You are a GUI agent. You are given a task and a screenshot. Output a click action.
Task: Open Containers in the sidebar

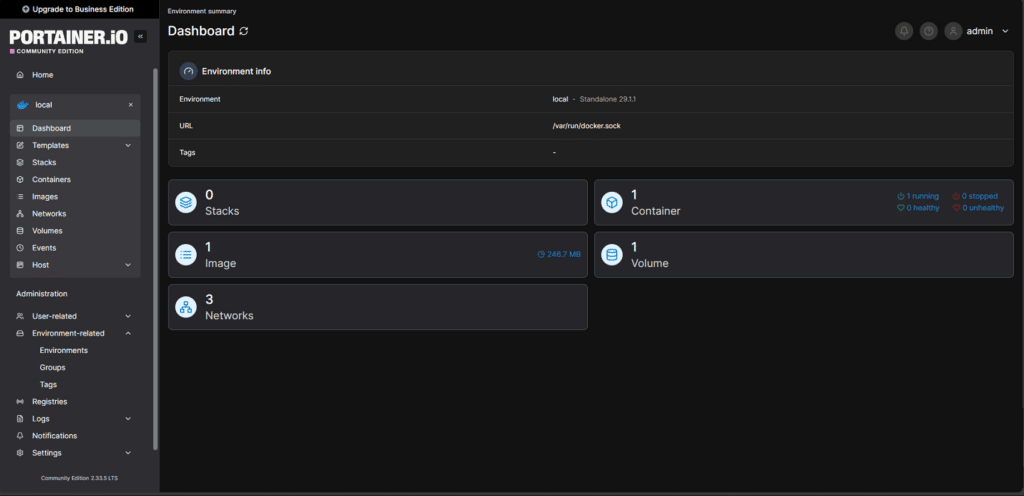51,180
